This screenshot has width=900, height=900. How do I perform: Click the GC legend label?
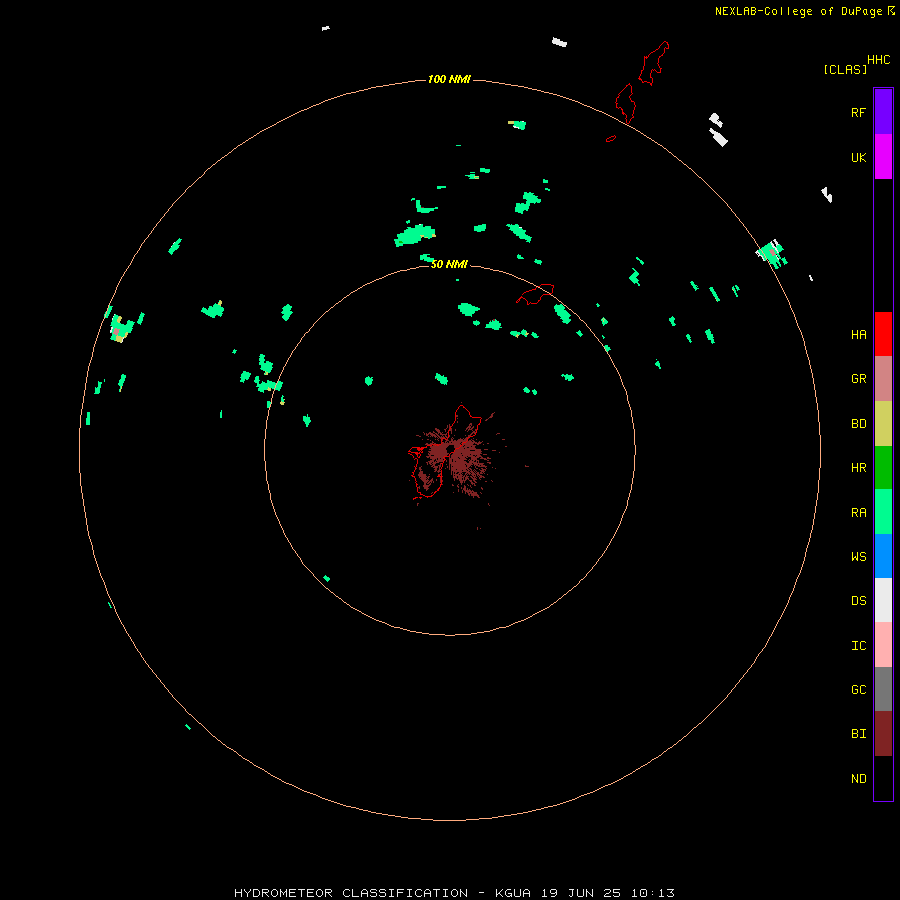tap(858, 690)
